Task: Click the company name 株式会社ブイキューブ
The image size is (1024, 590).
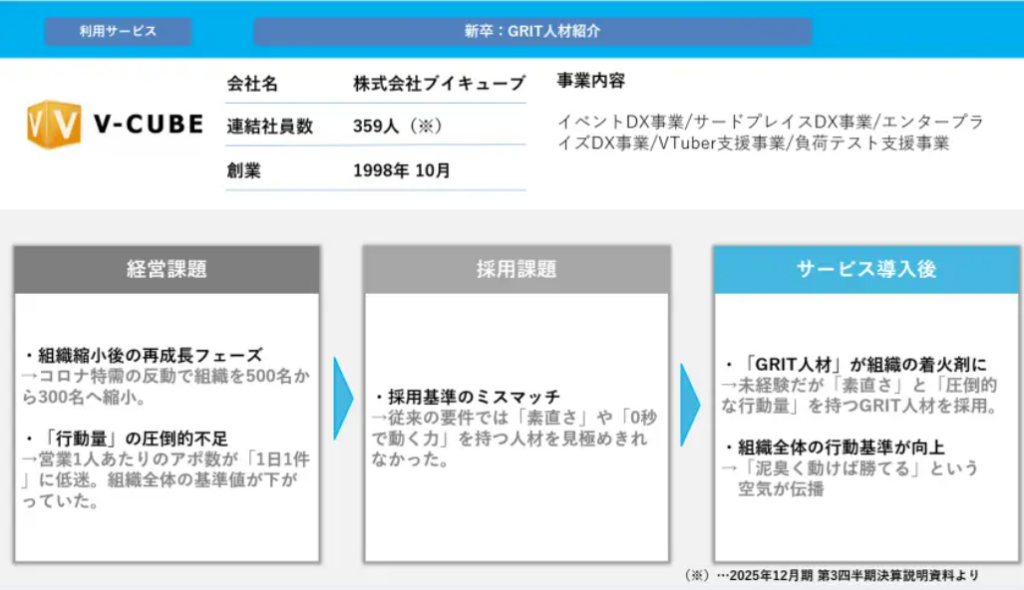Action: [438, 83]
